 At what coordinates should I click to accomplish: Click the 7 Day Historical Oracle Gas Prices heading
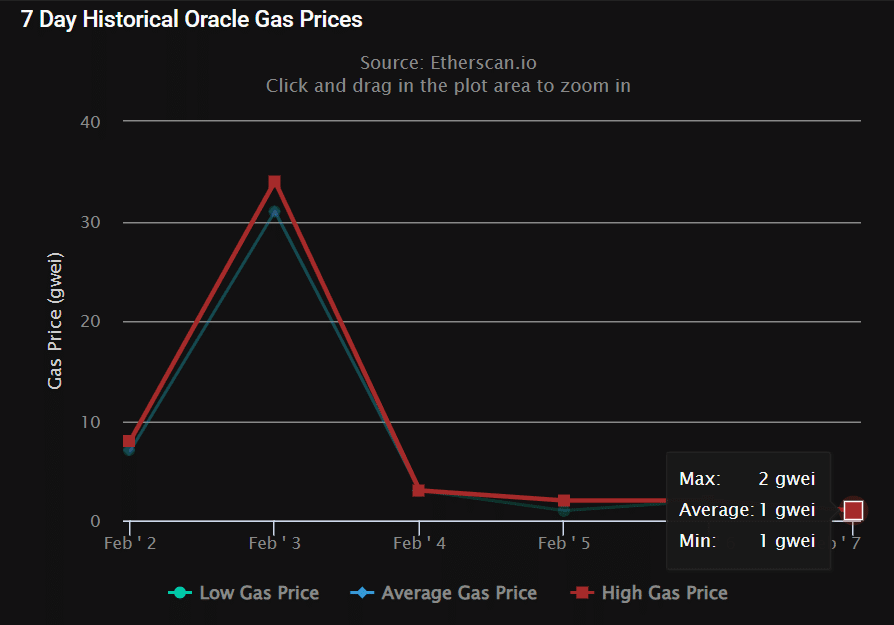(192, 19)
